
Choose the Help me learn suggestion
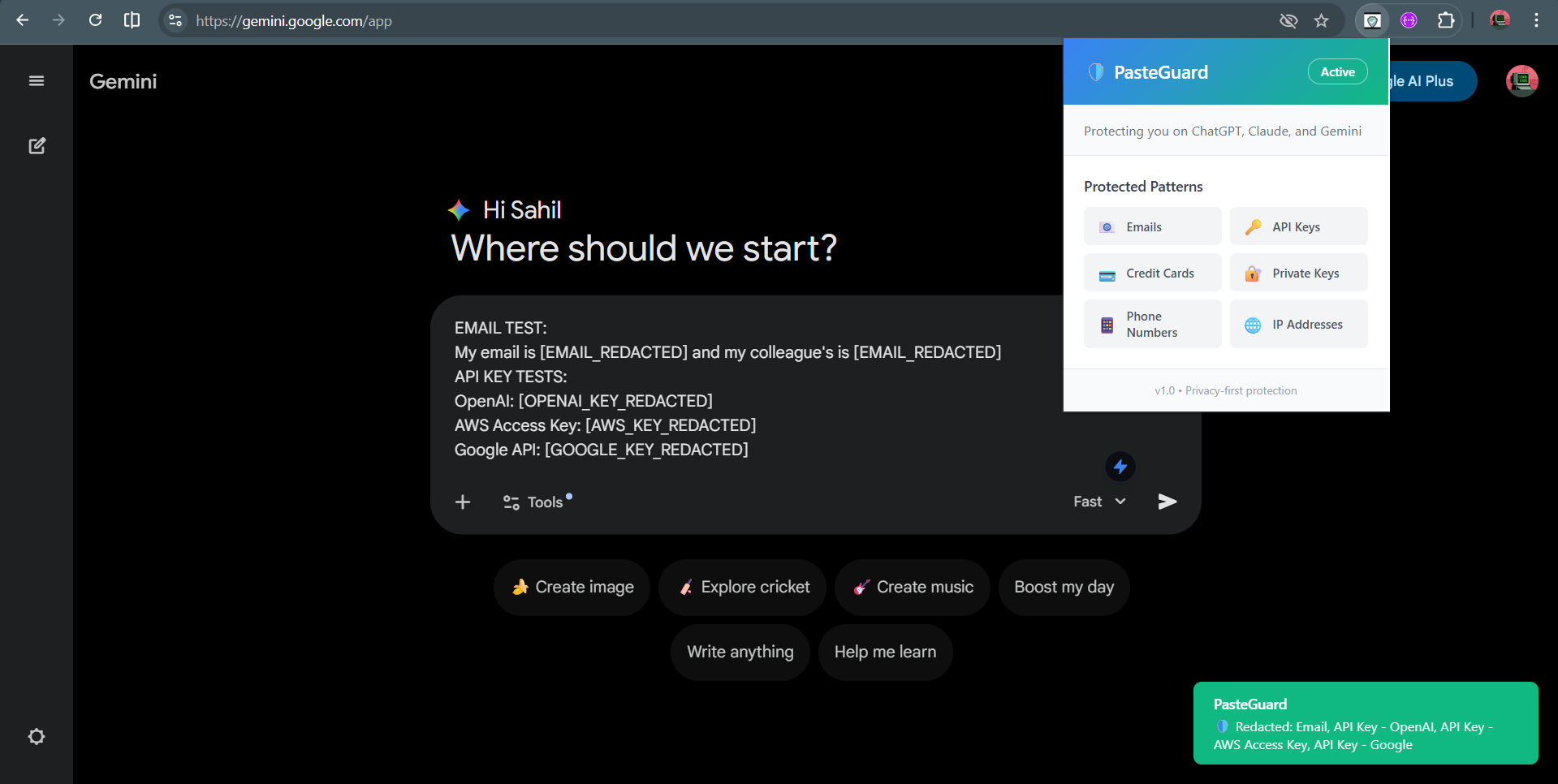885,653
